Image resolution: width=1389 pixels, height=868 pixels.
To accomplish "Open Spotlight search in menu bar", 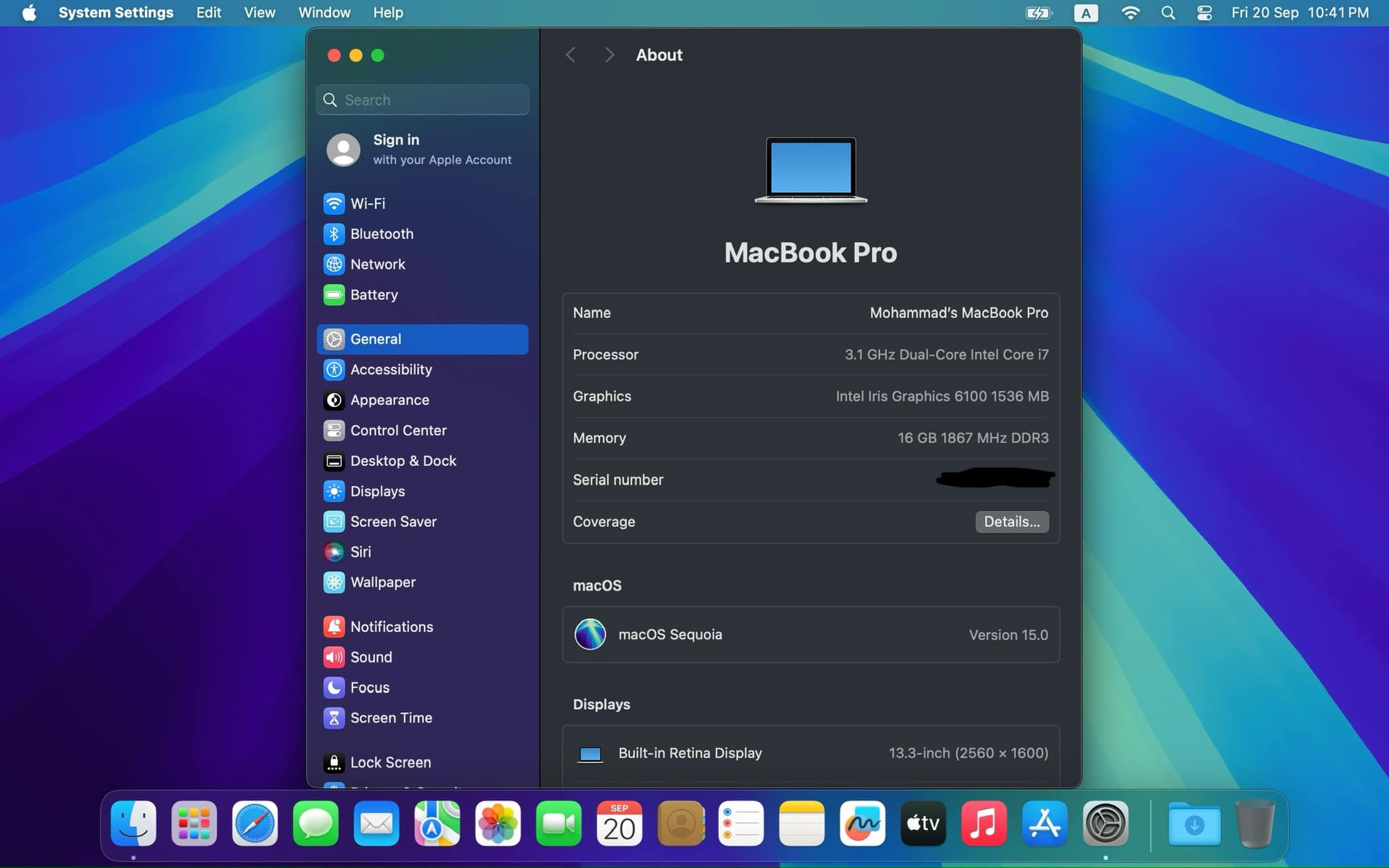I will pyautogui.click(x=1168, y=12).
